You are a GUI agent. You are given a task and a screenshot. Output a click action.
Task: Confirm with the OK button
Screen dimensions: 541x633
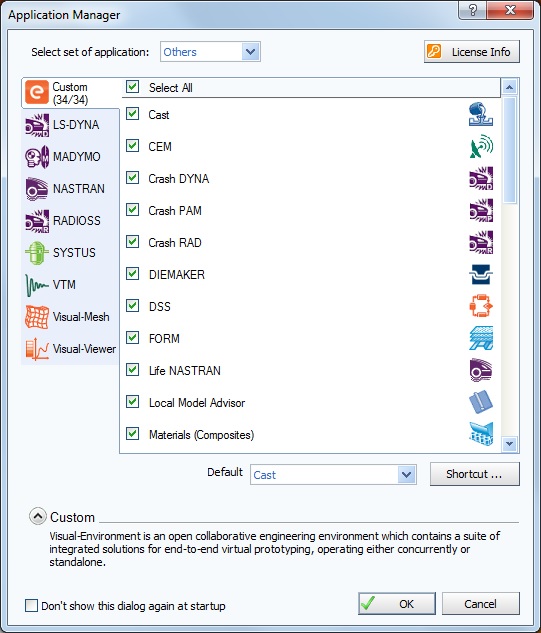[397, 604]
